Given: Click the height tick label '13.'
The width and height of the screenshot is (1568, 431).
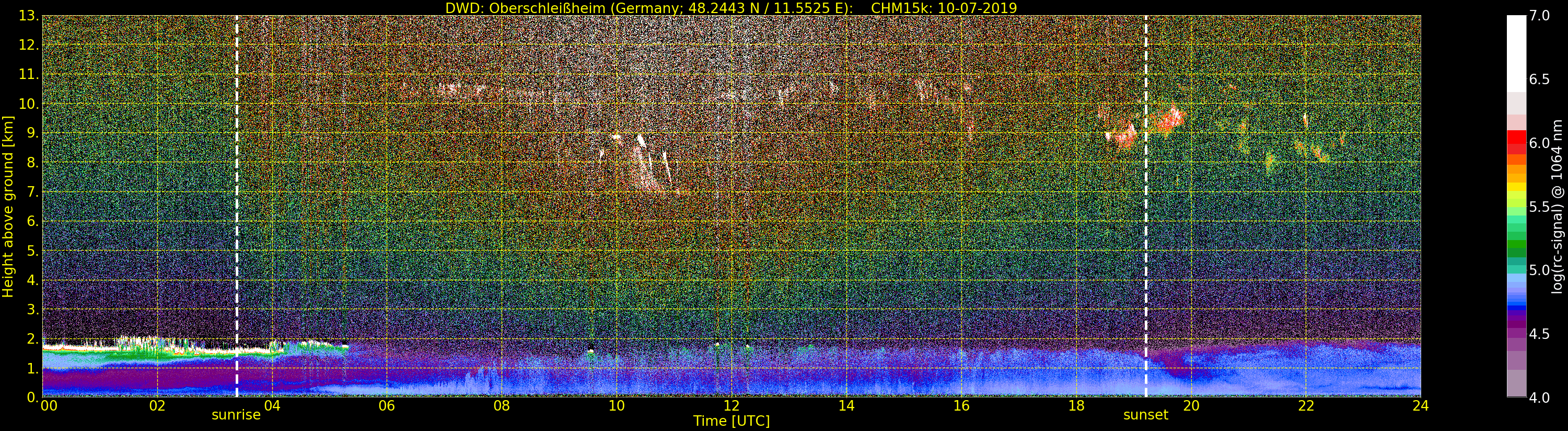Looking at the screenshot, I should [x=28, y=16].
